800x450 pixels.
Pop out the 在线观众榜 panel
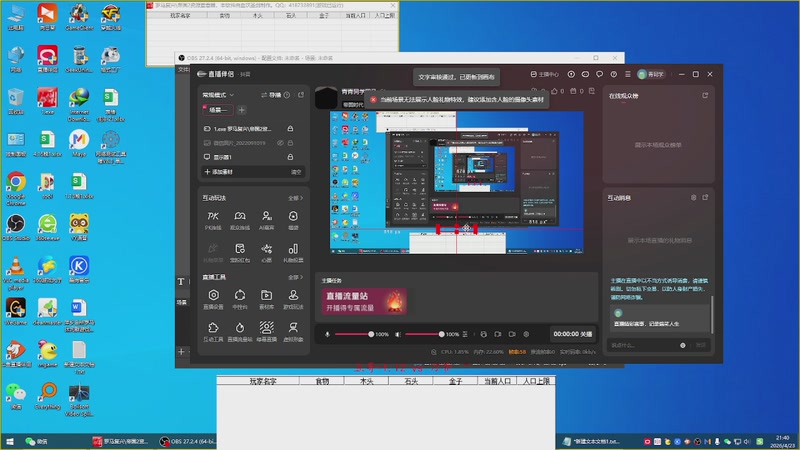pyautogui.click(x=705, y=95)
